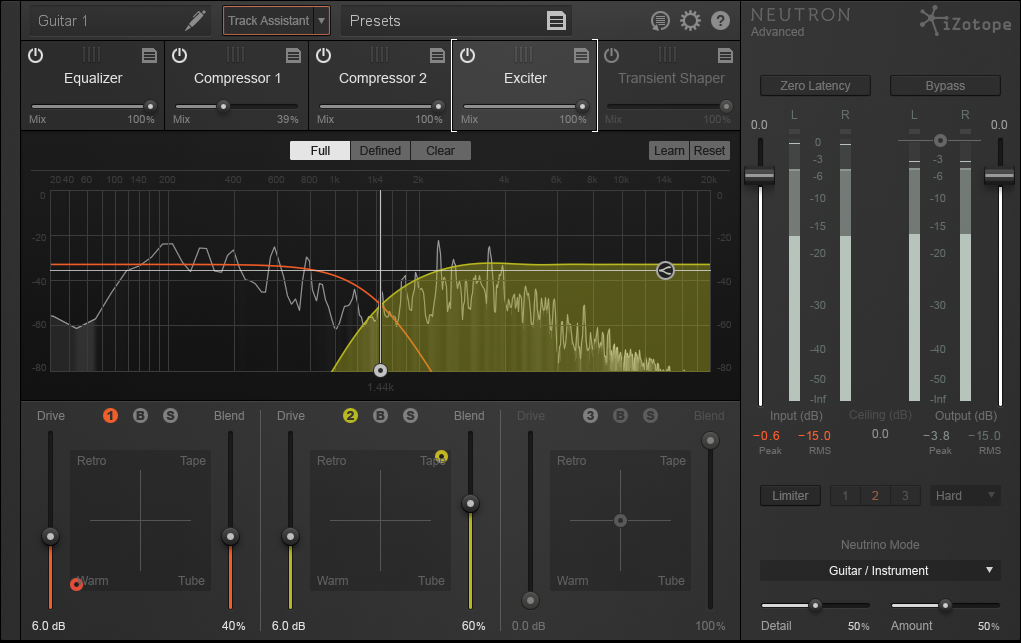Open the Hard limiter style dropdown
1021x643 pixels.
point(965,496)
